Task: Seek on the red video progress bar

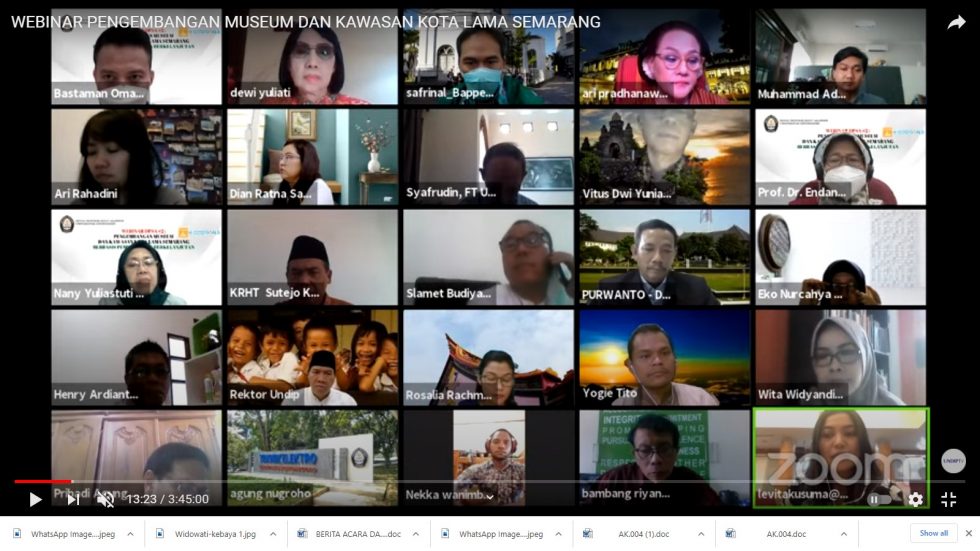Action: click(40, 481)
